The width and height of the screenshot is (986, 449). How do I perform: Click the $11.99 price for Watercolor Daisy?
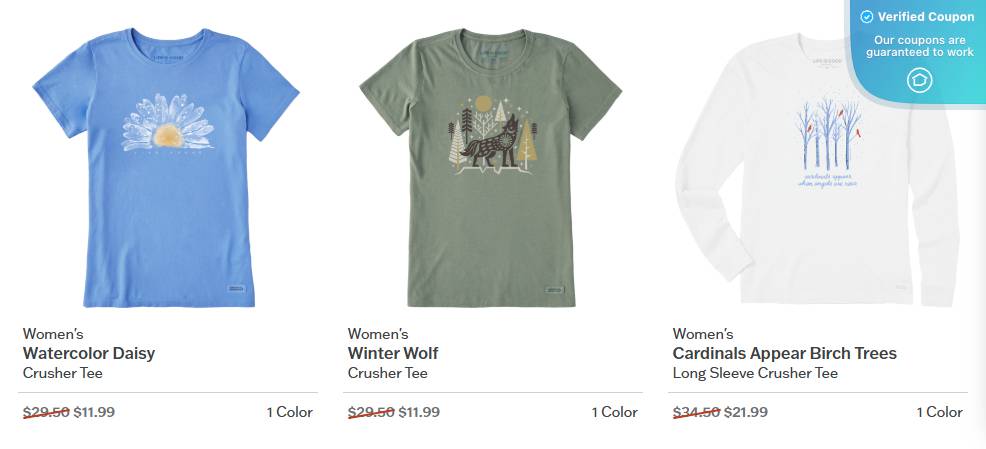(94, 411)
